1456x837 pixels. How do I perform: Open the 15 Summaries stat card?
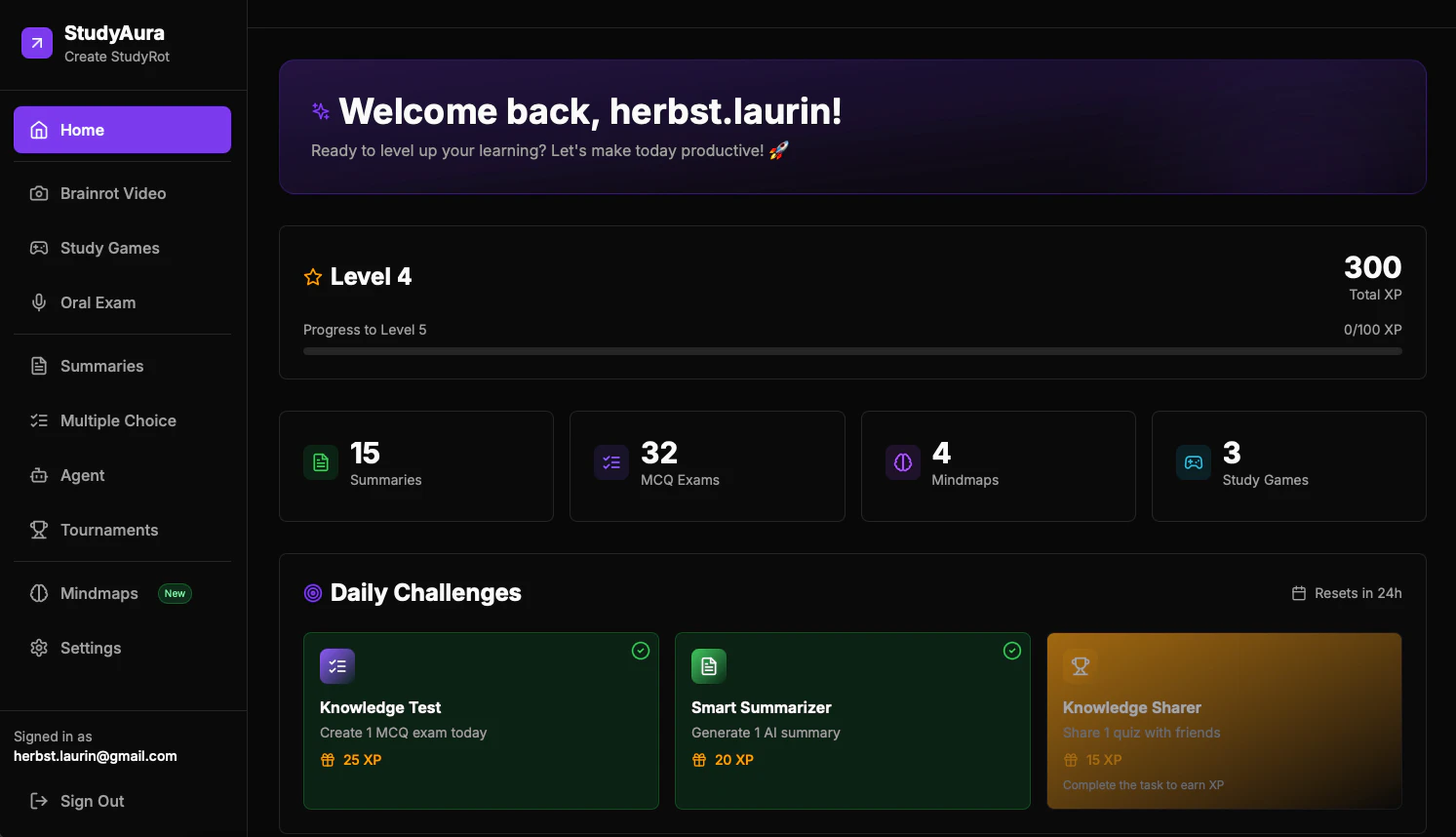[416, 466]
